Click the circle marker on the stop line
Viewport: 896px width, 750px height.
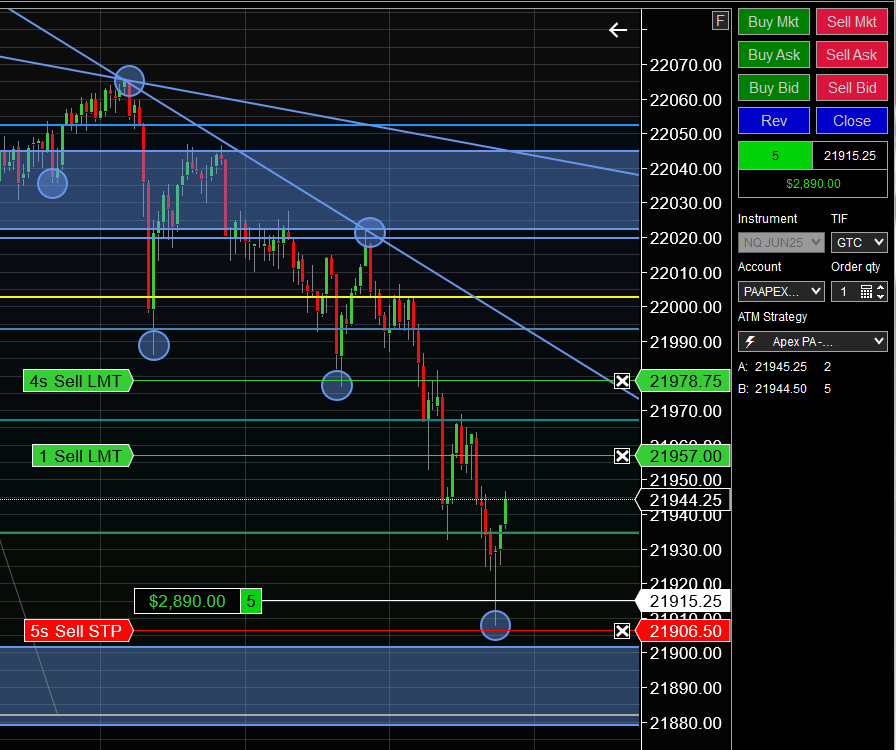click(495, 625)
